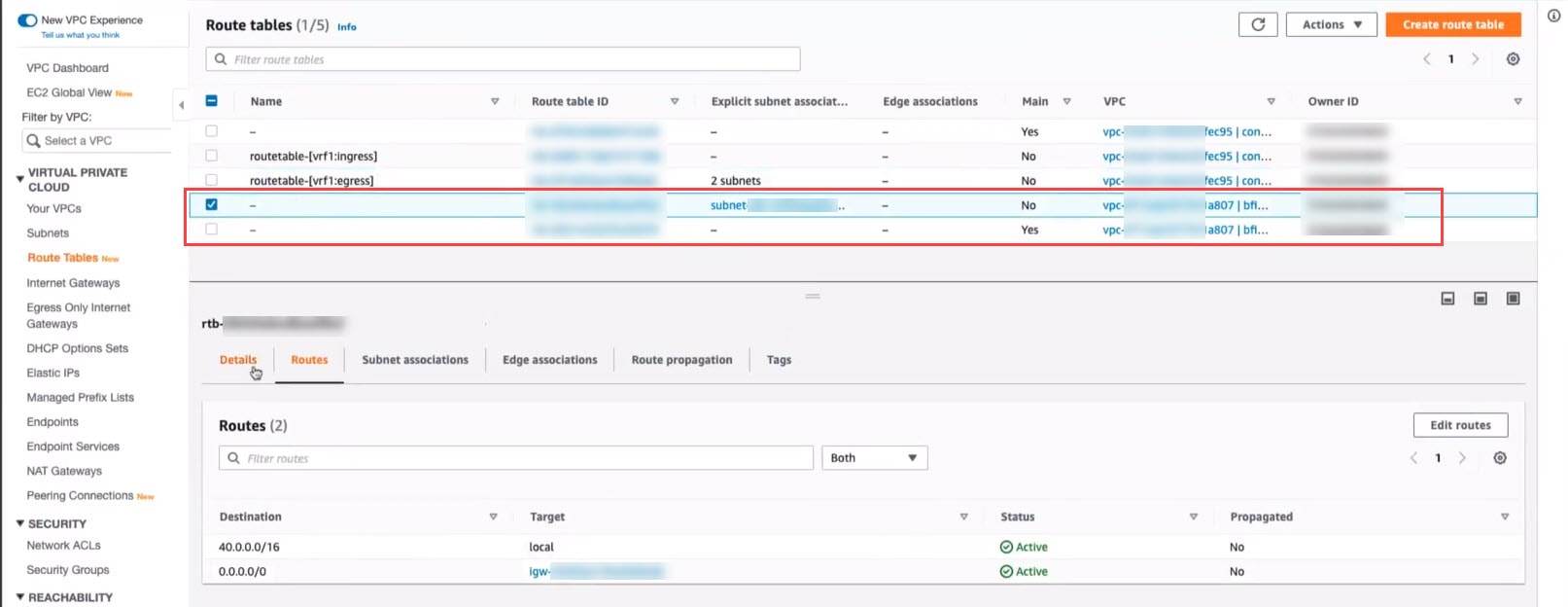Go to next route tables page
1568x607 pixels.
tap(1475, 59)
